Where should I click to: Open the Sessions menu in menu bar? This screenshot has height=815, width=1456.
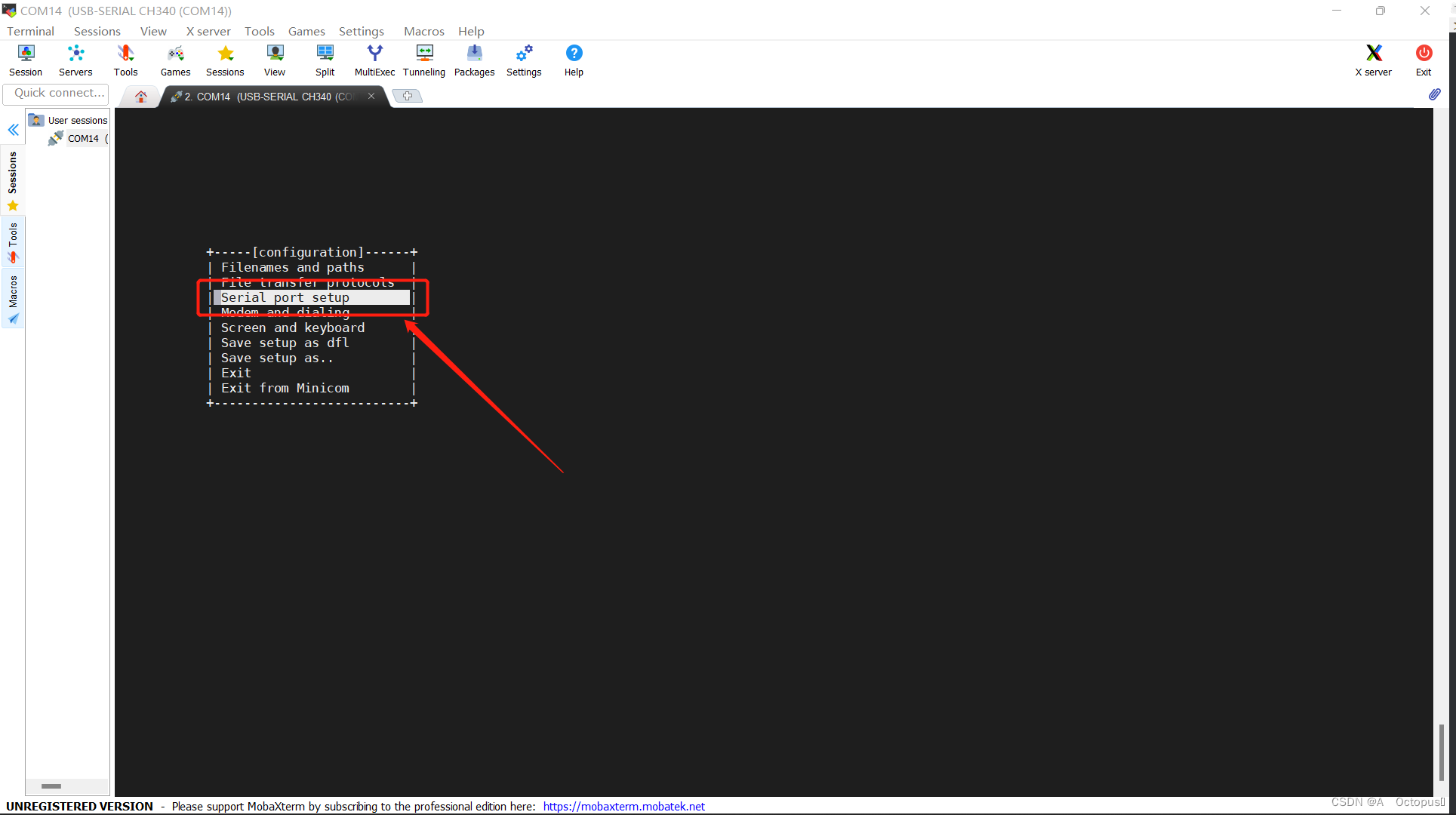97,31
